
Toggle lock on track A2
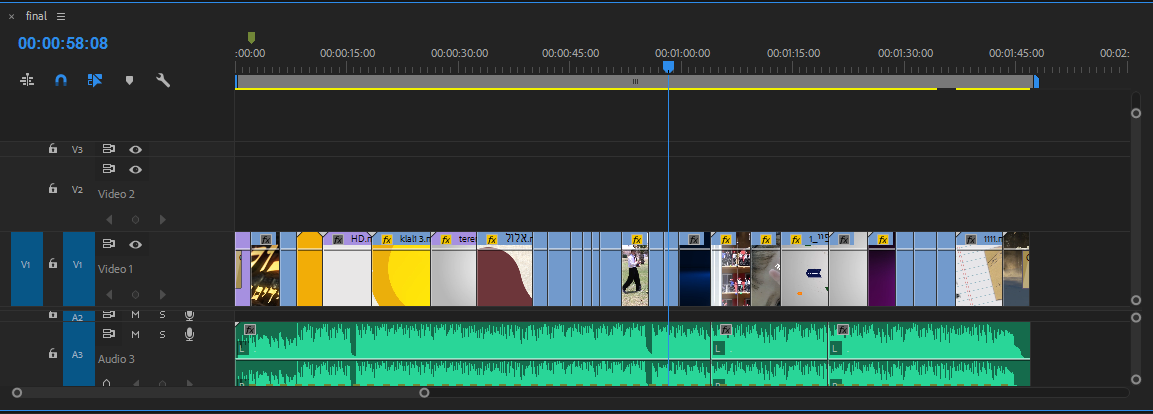point(52,315)
